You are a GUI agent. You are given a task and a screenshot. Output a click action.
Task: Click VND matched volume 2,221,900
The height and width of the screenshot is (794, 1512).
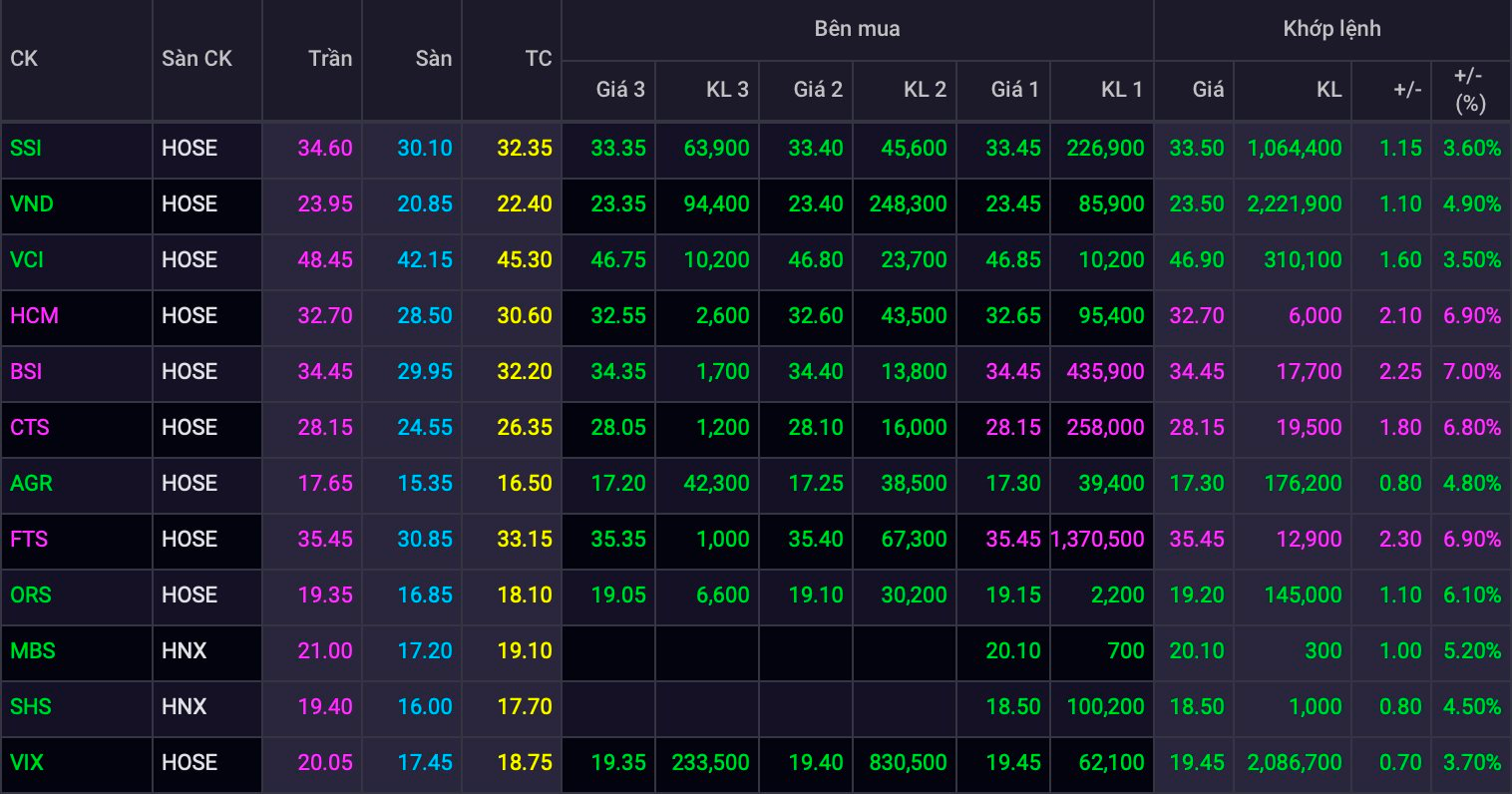click(x=1295, y=204)
